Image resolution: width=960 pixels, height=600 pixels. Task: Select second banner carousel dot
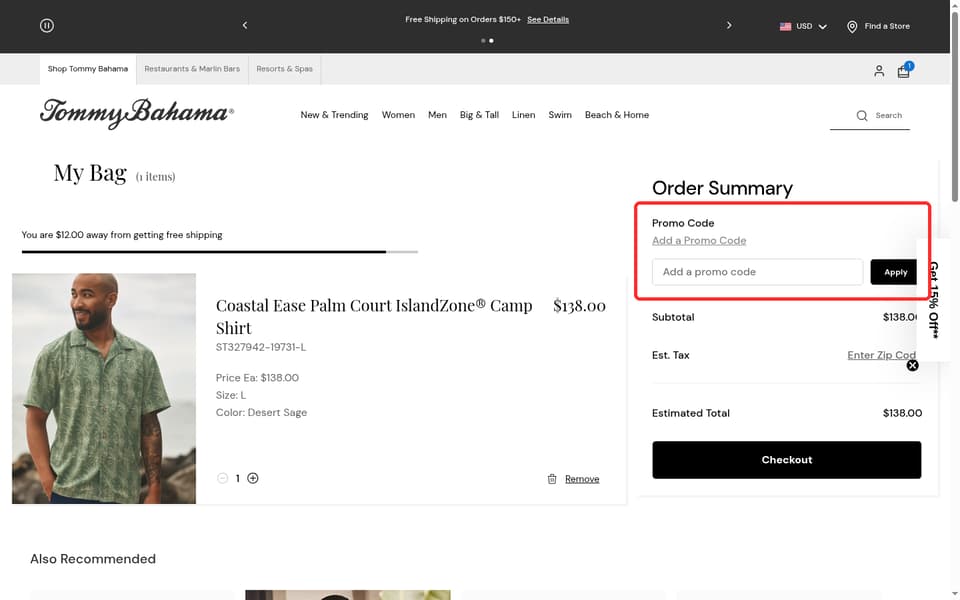click(x=491, y=40)
